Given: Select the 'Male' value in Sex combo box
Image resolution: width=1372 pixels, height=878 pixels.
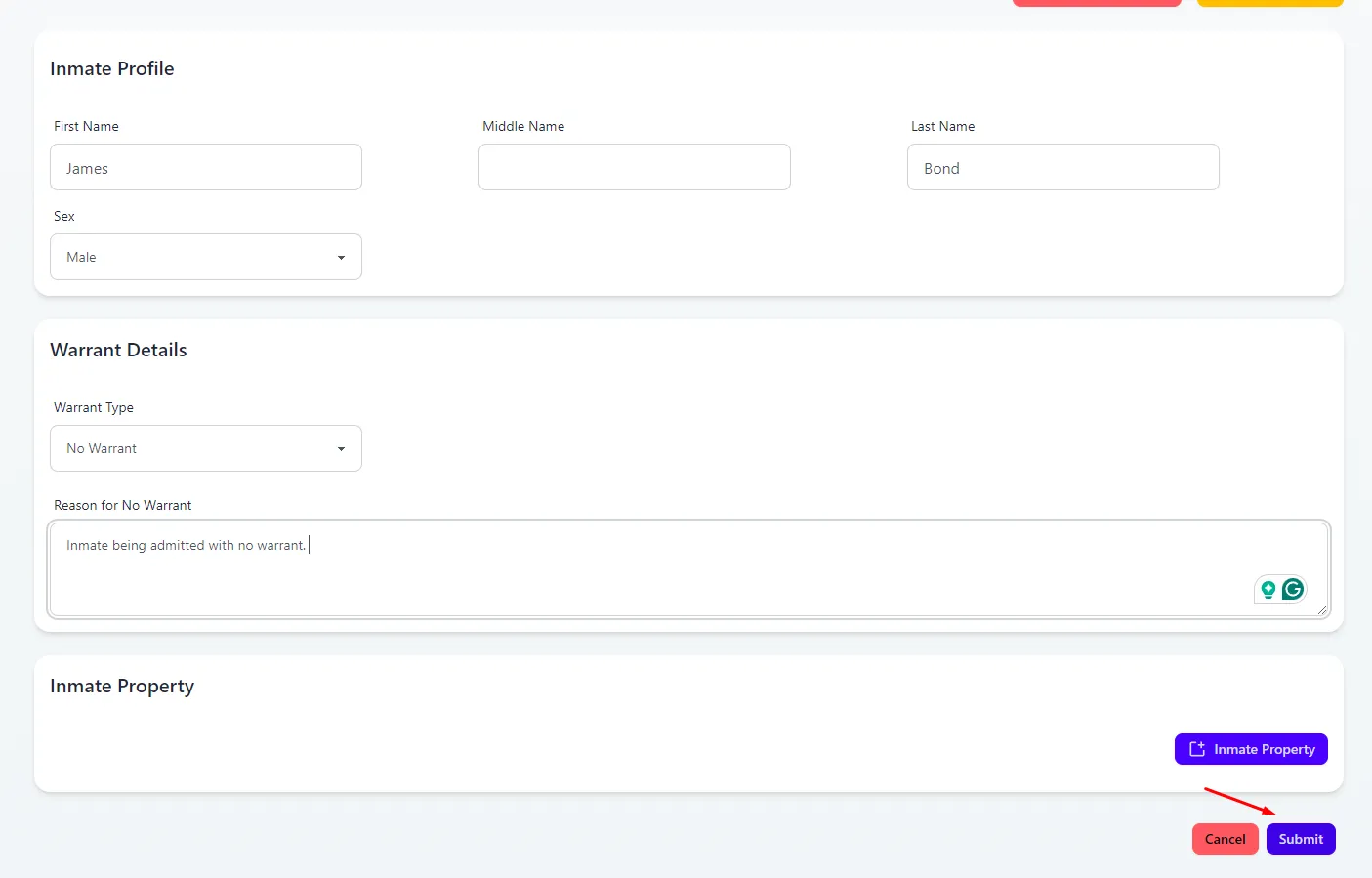Looking at the screenshot, I should (82, 258).
